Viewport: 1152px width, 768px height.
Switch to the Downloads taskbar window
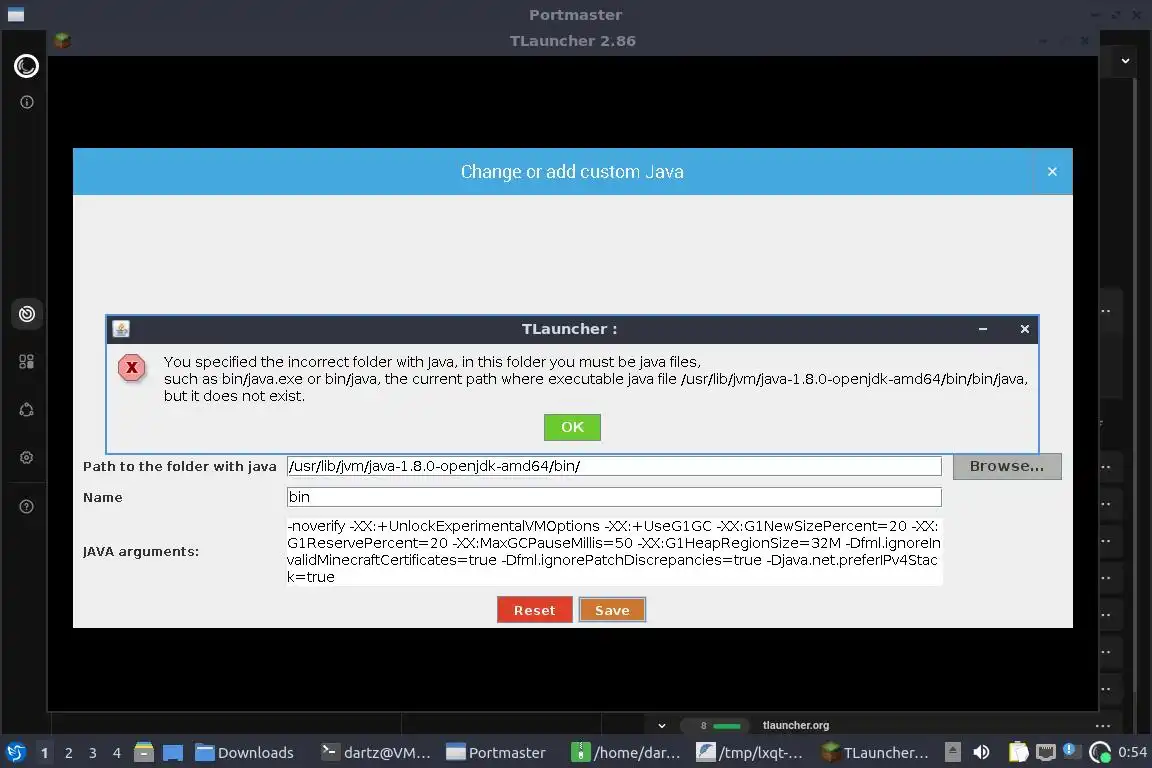(x=245, y=753)
